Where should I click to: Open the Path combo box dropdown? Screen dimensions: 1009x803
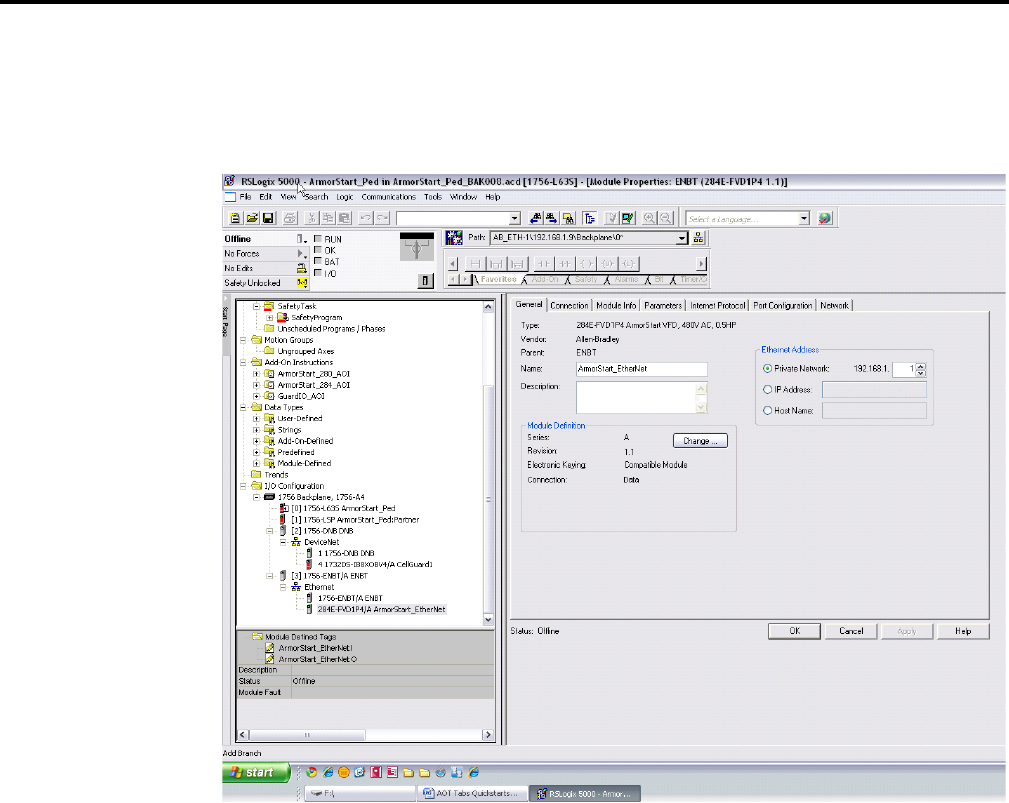point(682,238)
